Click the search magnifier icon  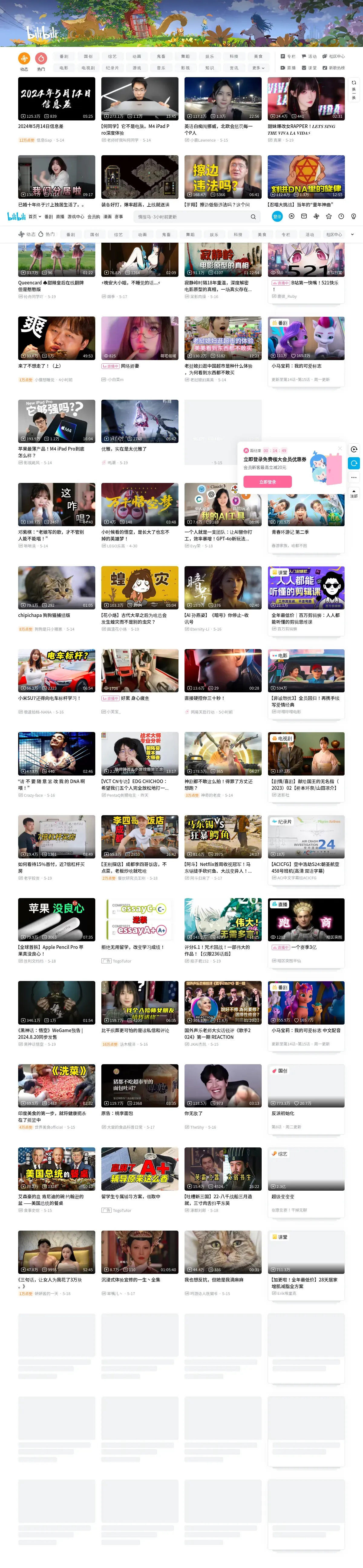pyautogui.click(x=253, y=217)
